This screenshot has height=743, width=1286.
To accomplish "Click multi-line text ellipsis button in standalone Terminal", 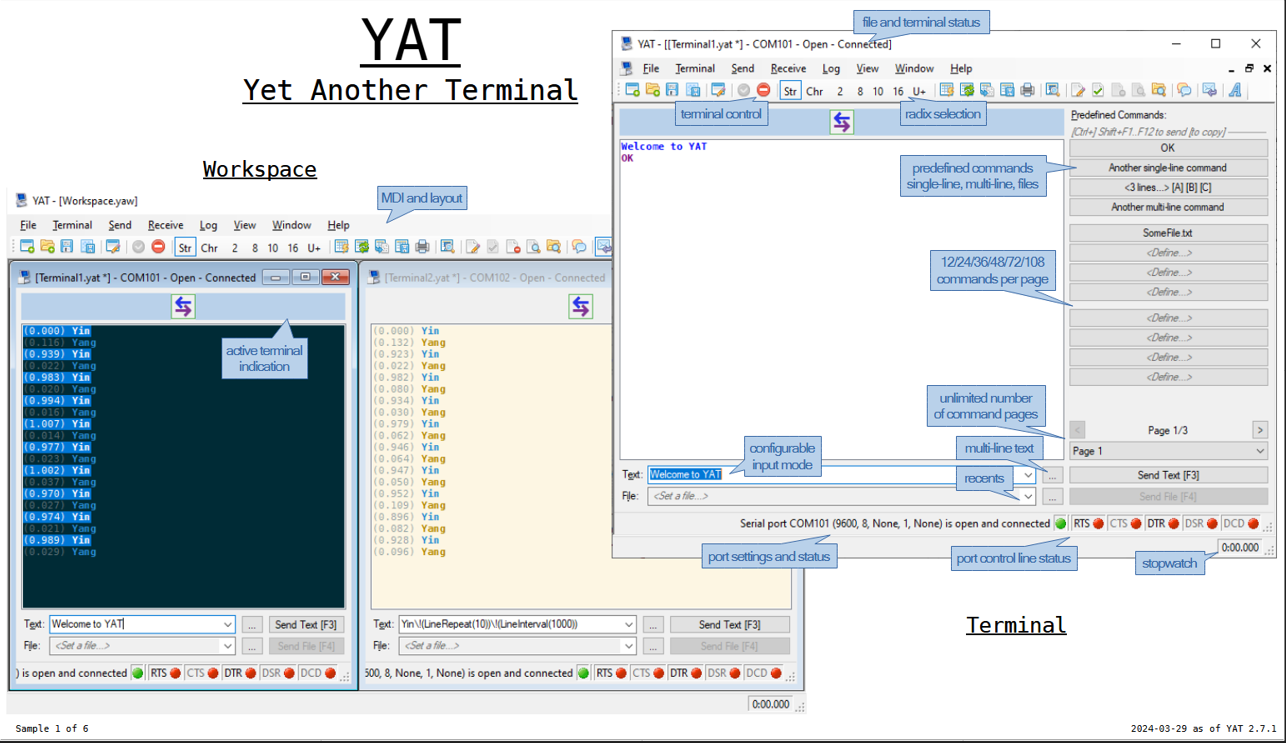I will tap(1052, 475).
